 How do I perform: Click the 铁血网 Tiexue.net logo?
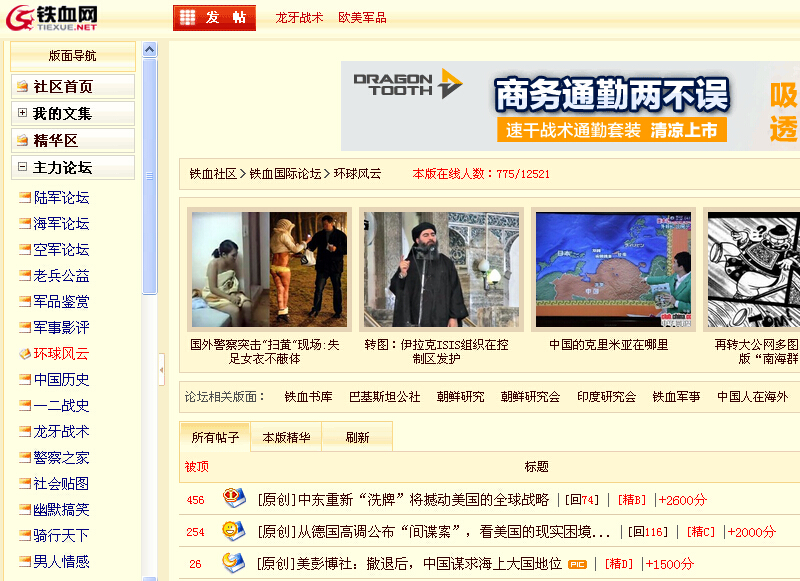(x=52, y=17)
